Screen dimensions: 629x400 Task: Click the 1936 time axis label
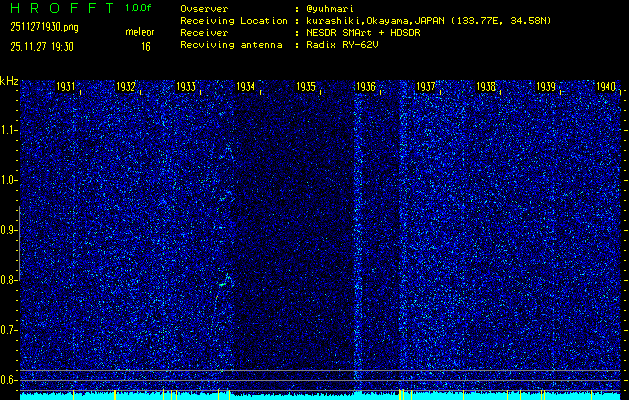pyautogui.click(x=366, y=87)
